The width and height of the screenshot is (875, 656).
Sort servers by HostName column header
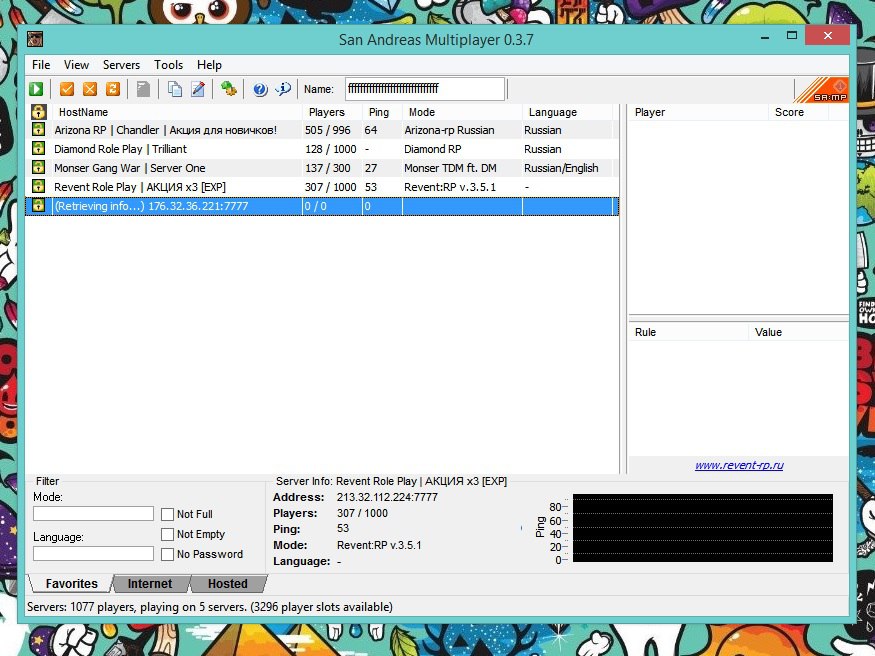[177, 112]
